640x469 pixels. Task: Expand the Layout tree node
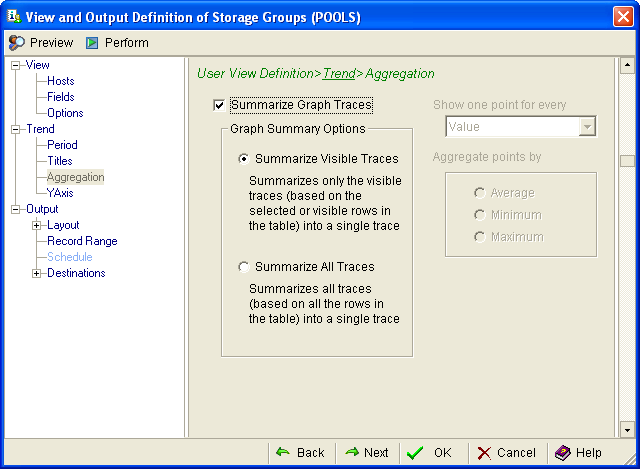(36, 225)
